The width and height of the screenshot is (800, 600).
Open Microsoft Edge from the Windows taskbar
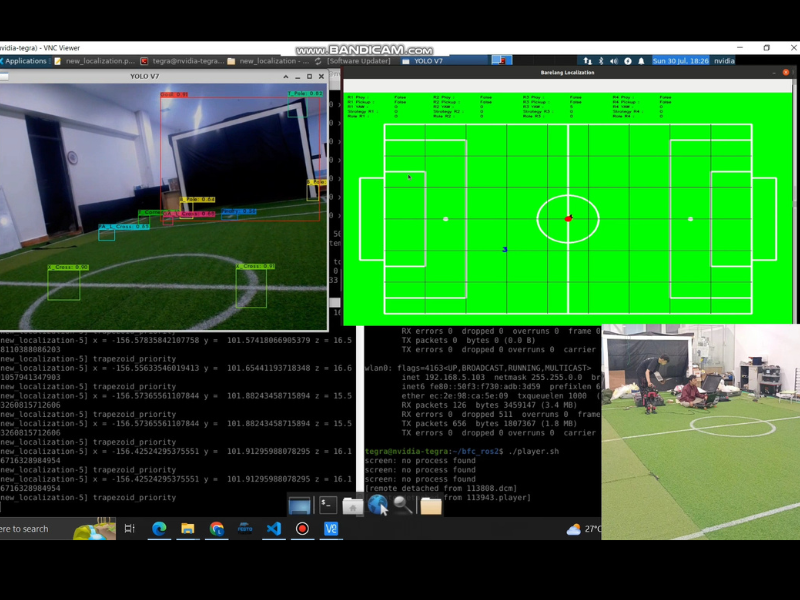coord(159,529)
